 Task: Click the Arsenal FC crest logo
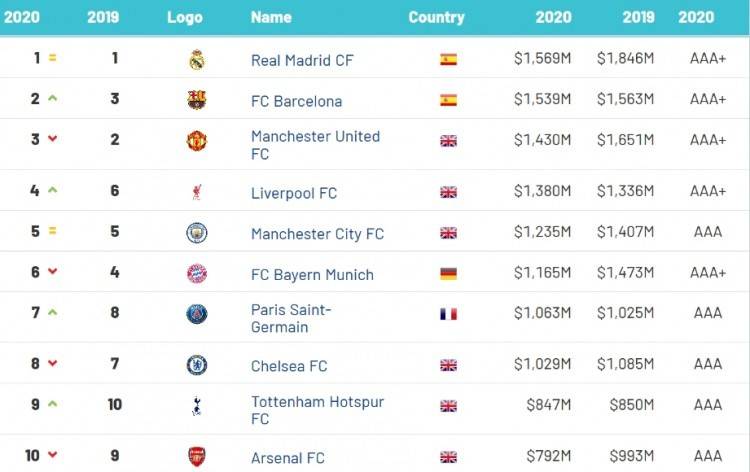[197, 457]
